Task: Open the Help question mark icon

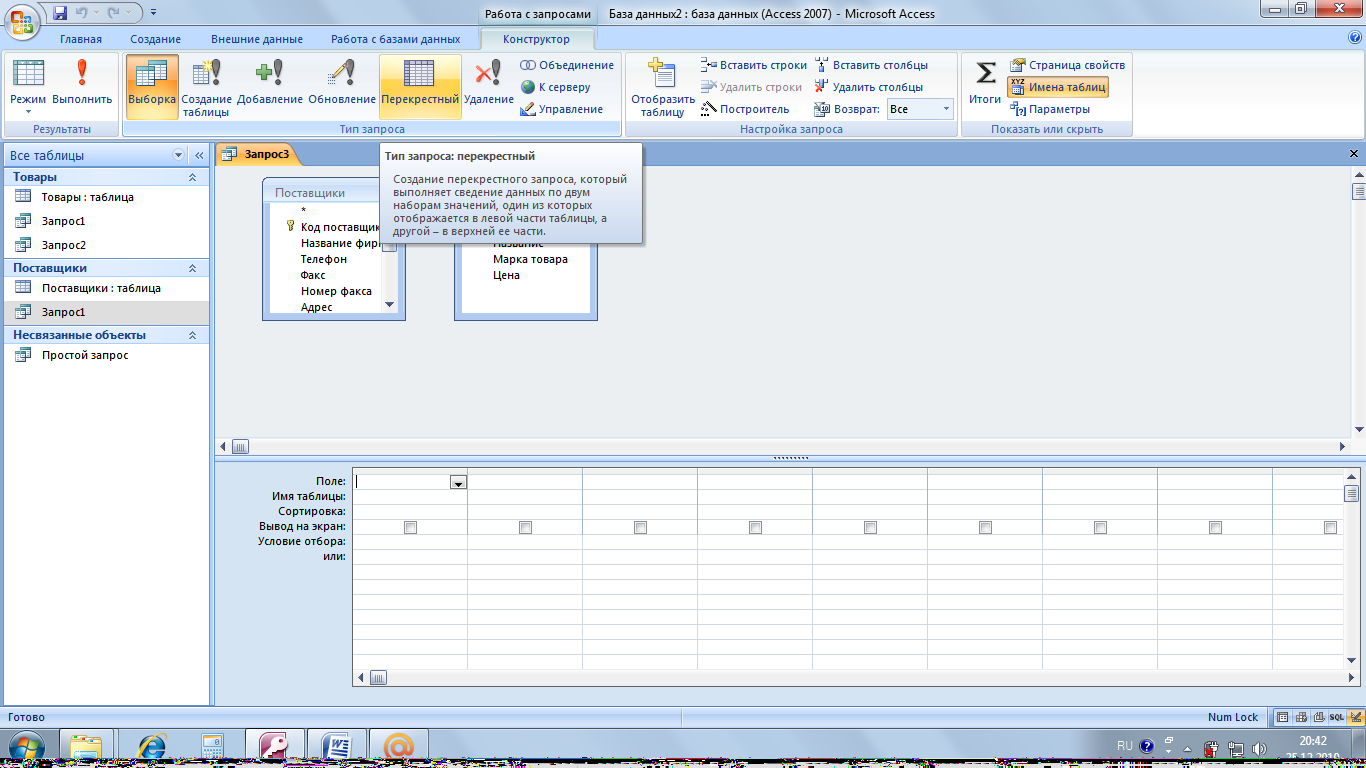Action: point(1355,38)
